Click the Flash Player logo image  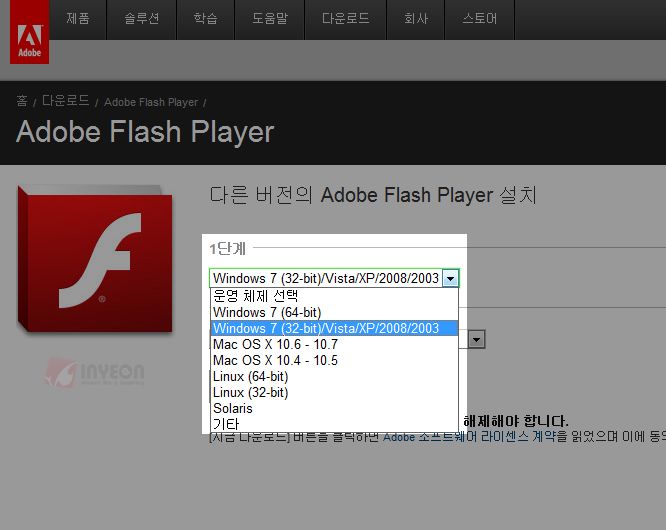point(95,259)
